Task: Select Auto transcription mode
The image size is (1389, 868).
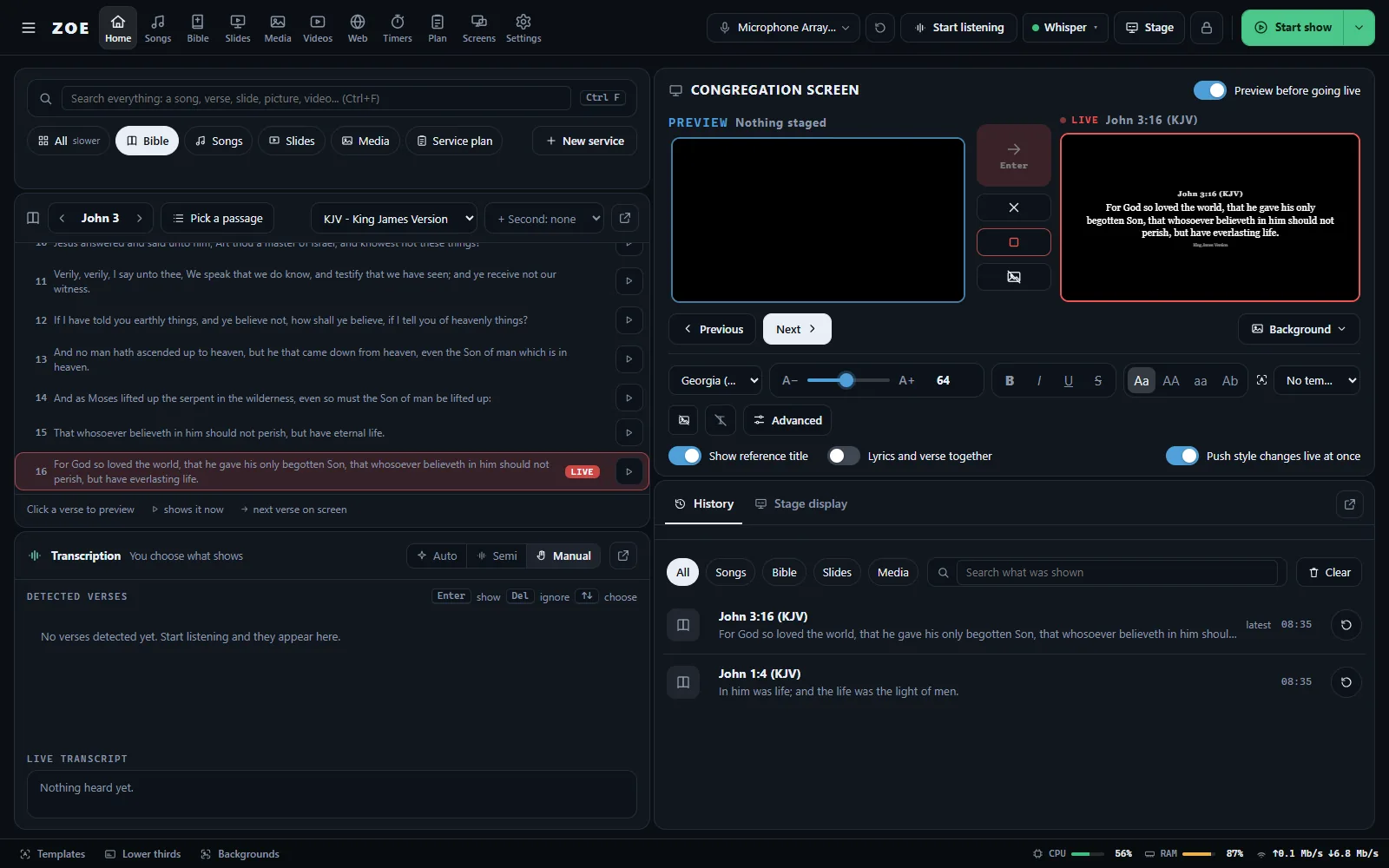Action: [437, 556]
